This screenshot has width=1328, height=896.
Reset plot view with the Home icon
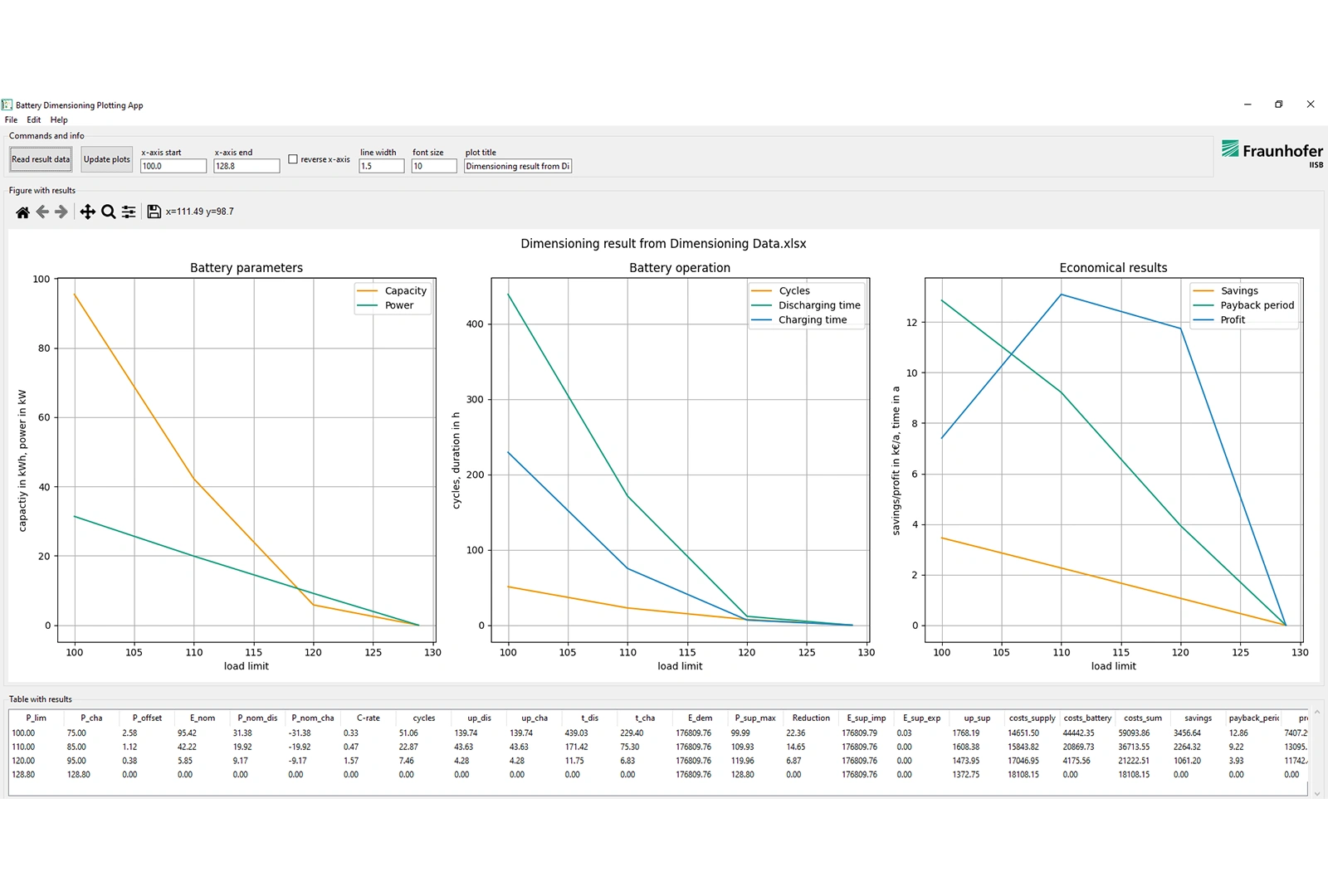[22, 212]
